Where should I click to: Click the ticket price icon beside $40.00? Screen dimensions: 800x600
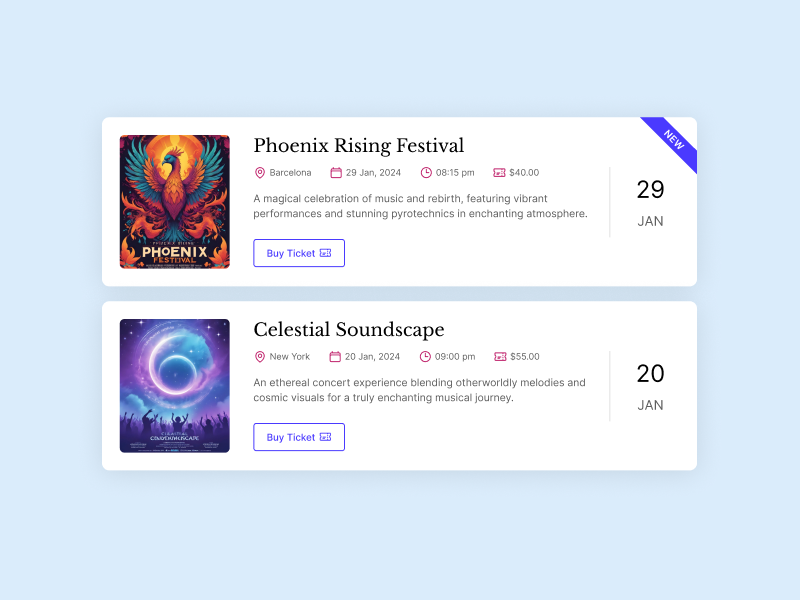(499, 173)
